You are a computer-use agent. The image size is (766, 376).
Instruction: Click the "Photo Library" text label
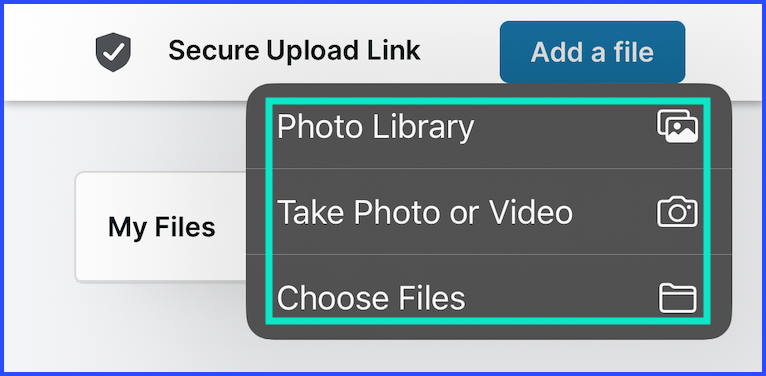[375, 127]
